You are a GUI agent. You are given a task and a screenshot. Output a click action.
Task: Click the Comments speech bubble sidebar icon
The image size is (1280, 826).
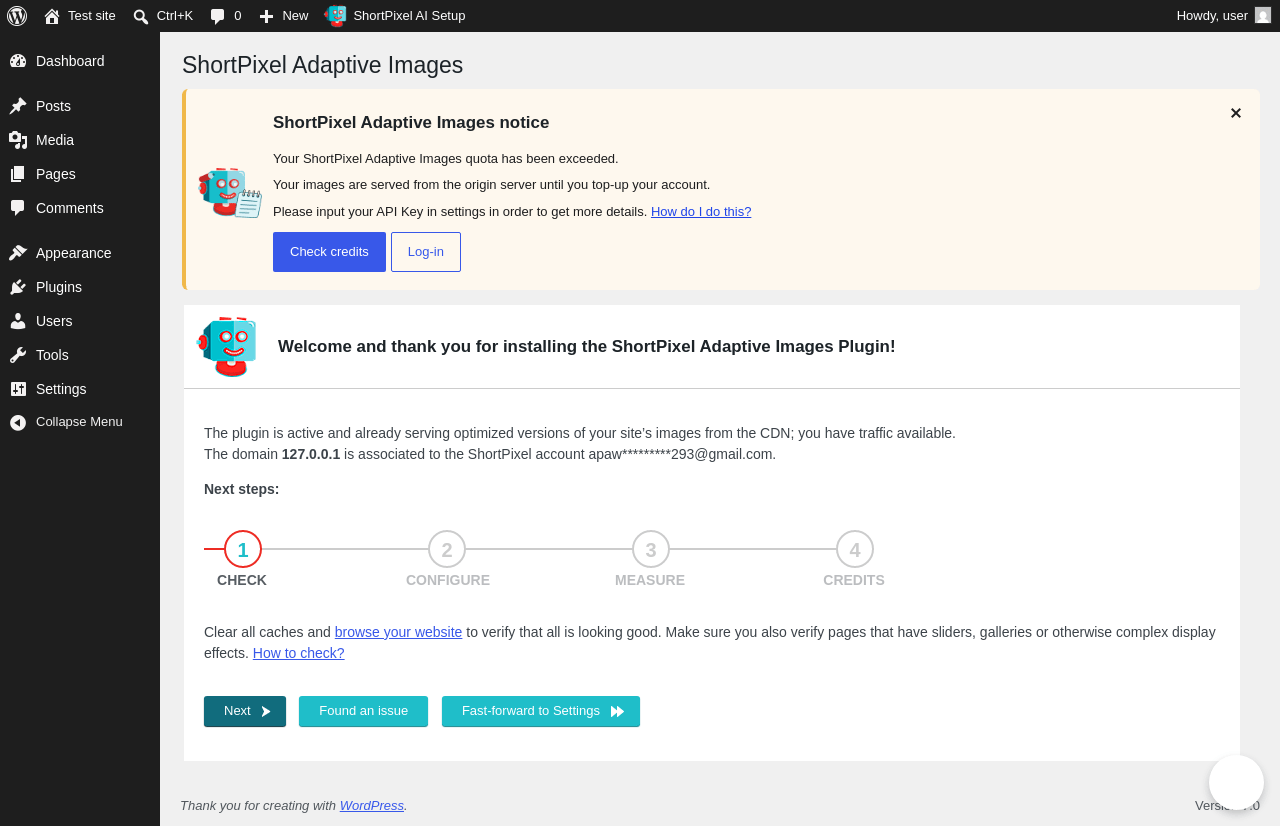click(18, 208)
